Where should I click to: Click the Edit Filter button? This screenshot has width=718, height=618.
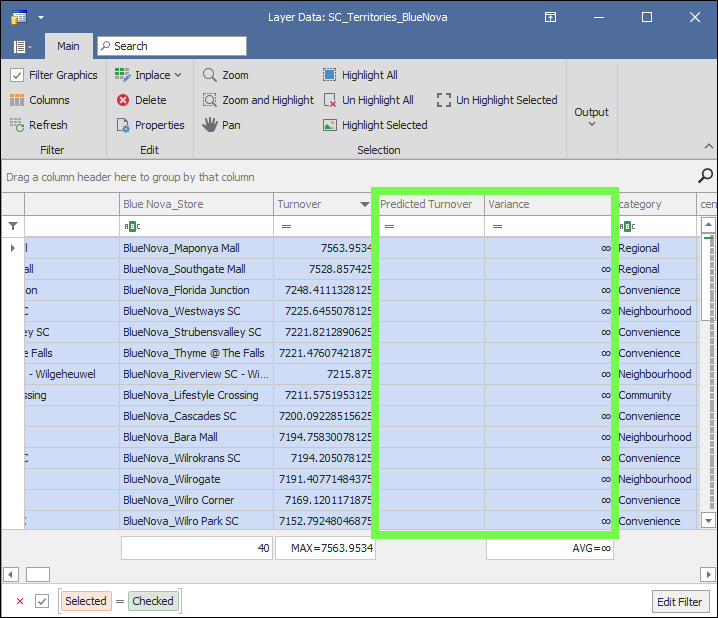point(680,601)
